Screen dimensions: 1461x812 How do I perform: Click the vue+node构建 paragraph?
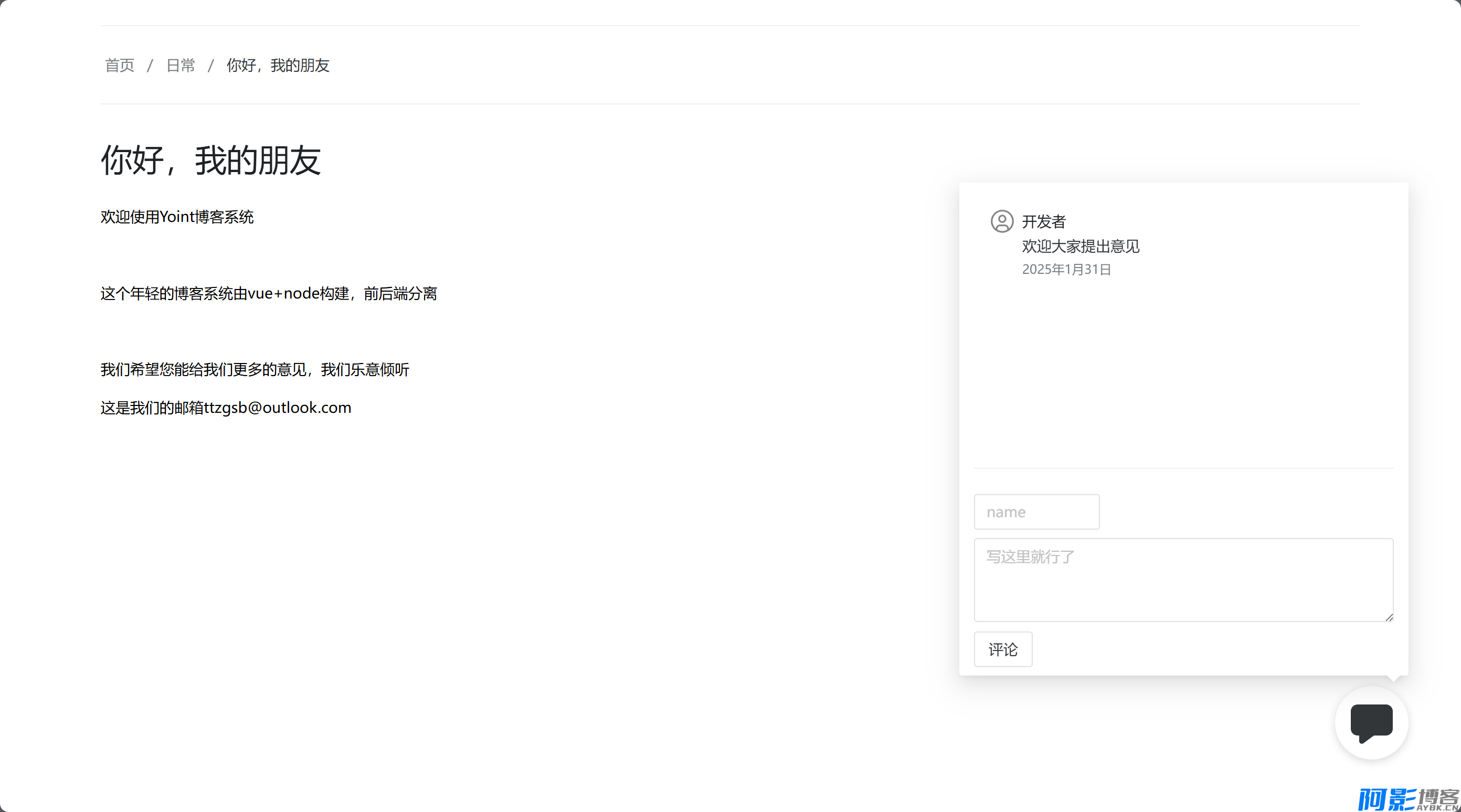point(269,294)
